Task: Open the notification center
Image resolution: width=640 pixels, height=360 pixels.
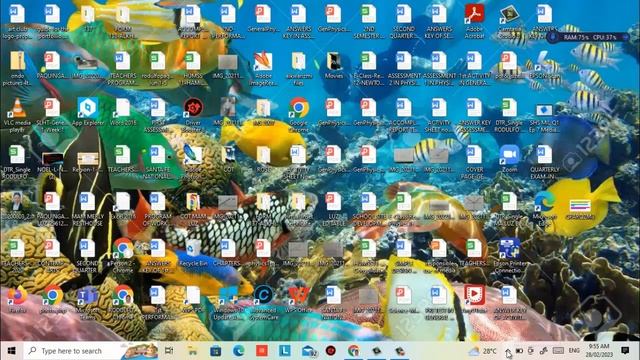Action: click(625, 351)
